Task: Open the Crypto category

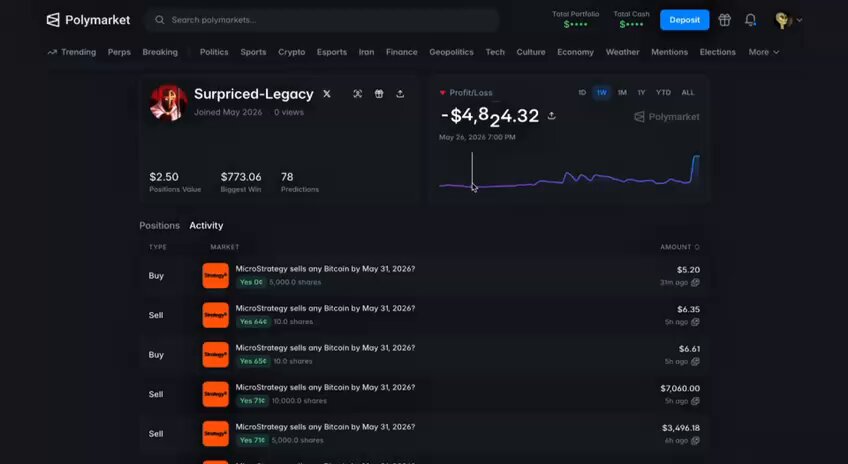Action: (x=292, y=52)
